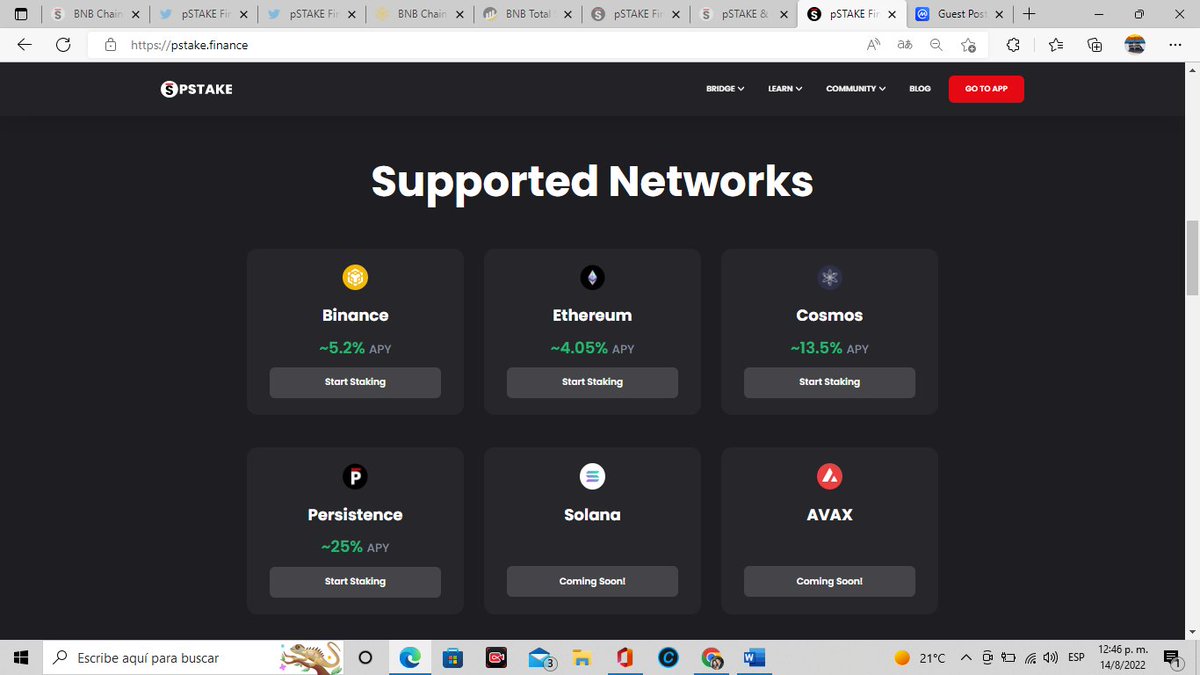
Task: Start staking on the Cosmos card
Action: pos(829,382)
